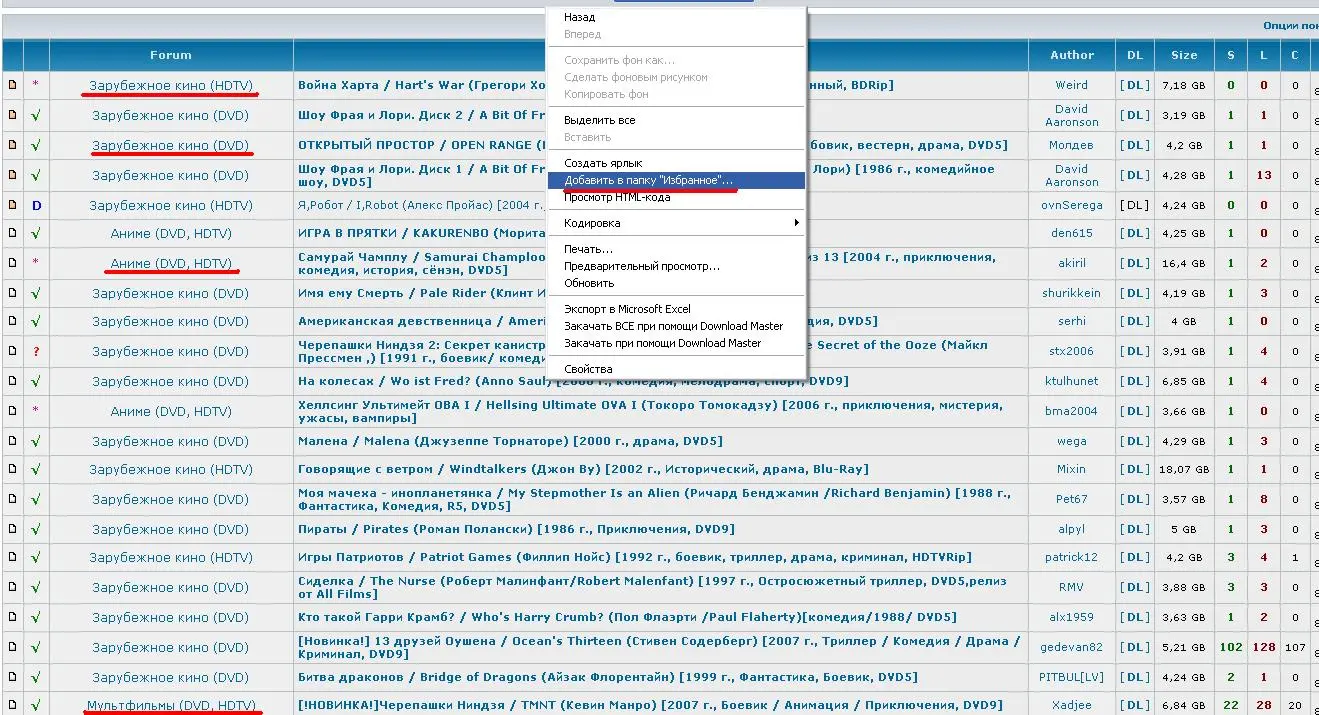Expand the Кодировка submenu arrow

point(796,223)
